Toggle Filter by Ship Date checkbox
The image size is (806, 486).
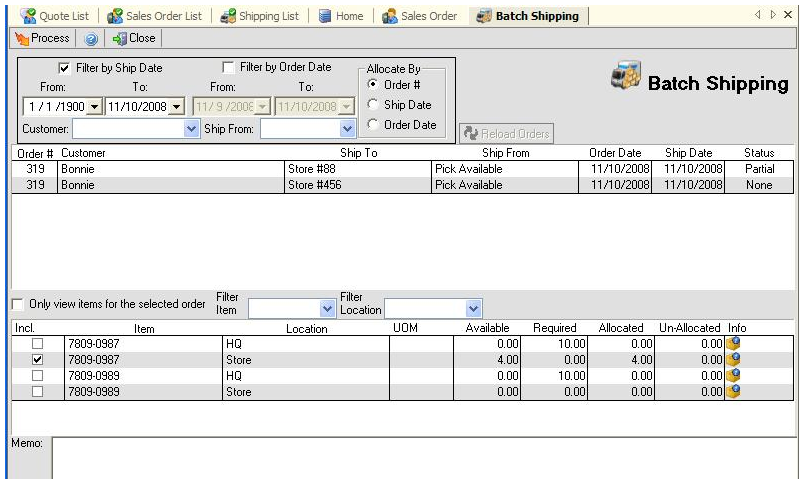point(65,68)
